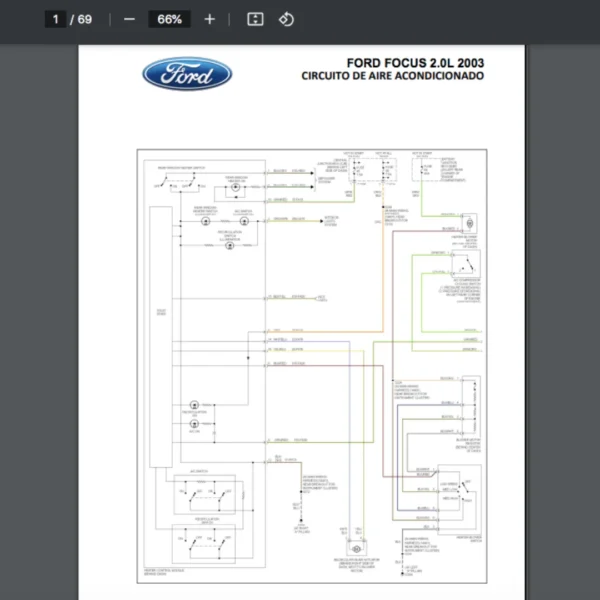This screenshot has height=600, width=600.
Task: Click the total page count 69
Action: point(85,19)
